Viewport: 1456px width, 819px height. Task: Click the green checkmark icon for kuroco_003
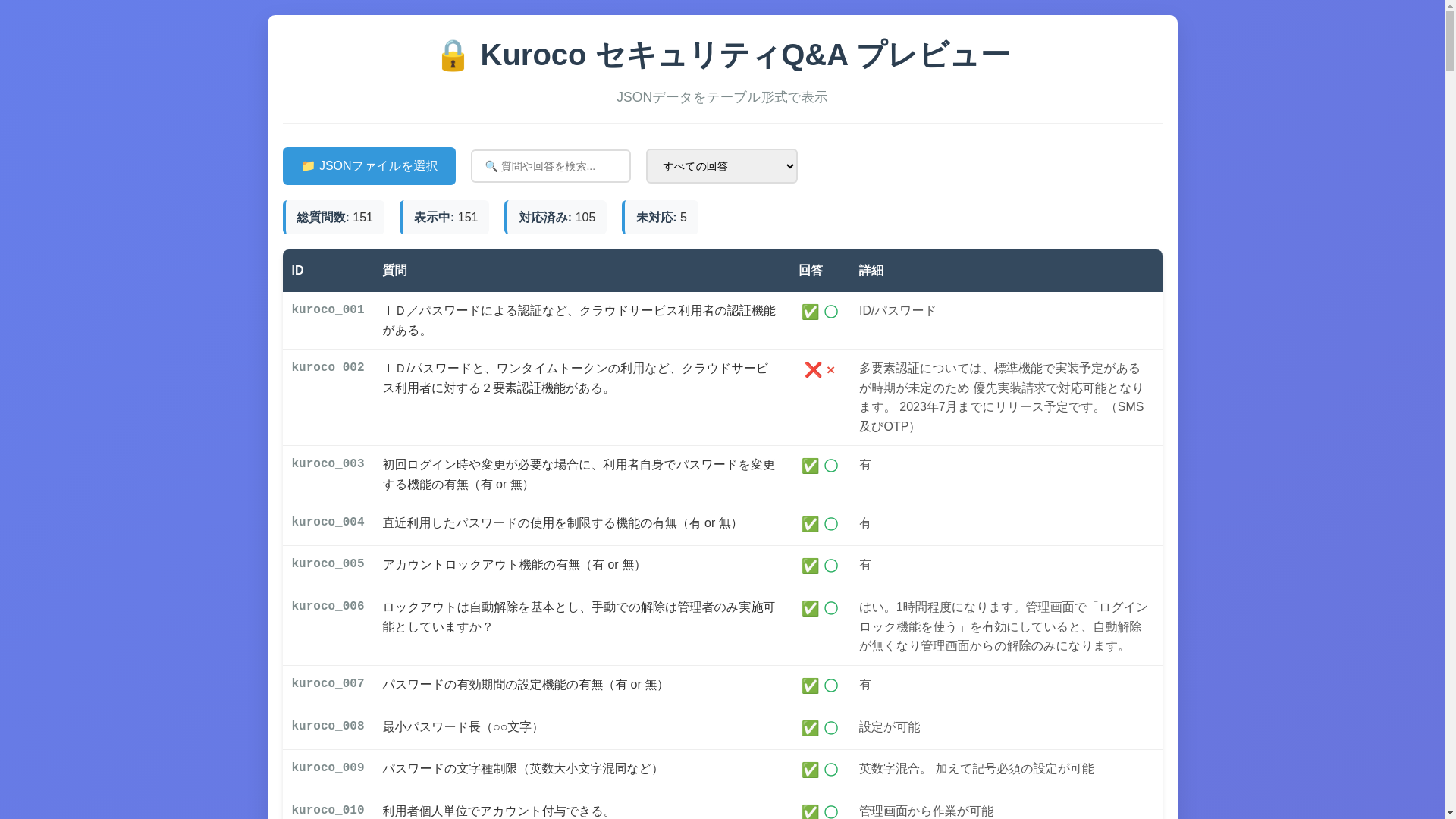pyautogui.click(x=810, y=466)
